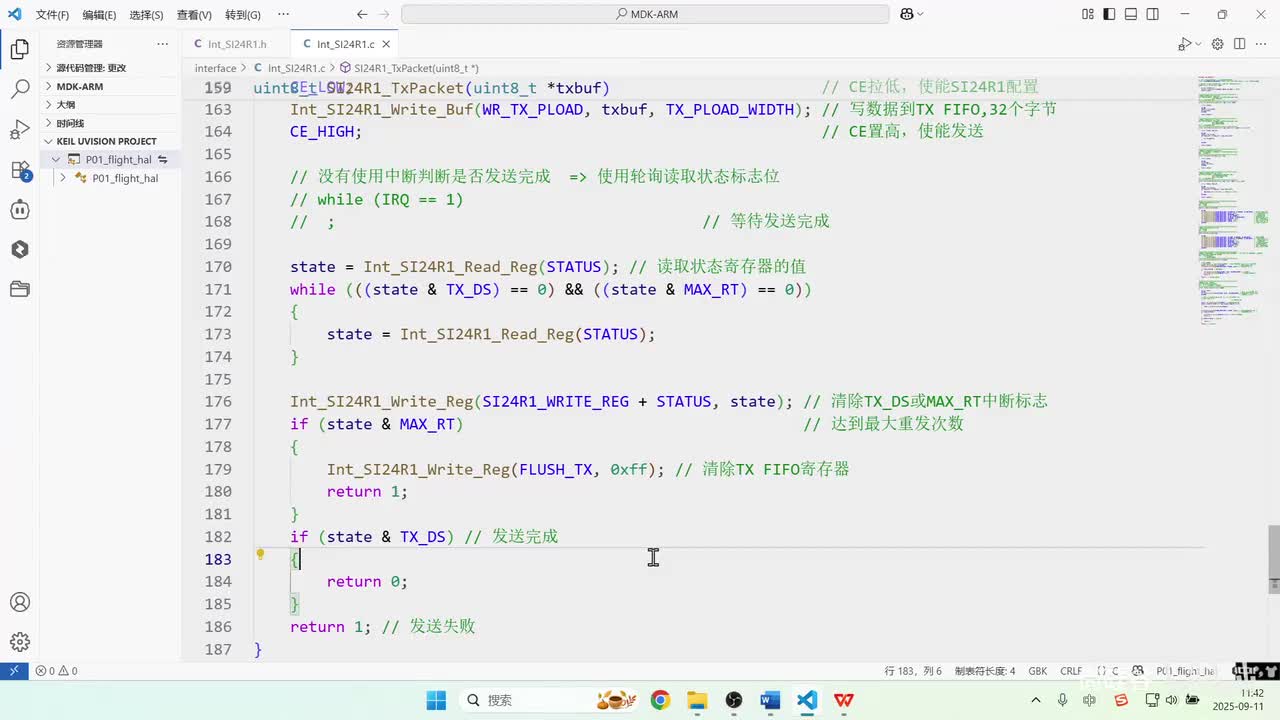Click the MDK-ARM command center search box
Viewport: 1280px width, 720px height.
(645, 14)
